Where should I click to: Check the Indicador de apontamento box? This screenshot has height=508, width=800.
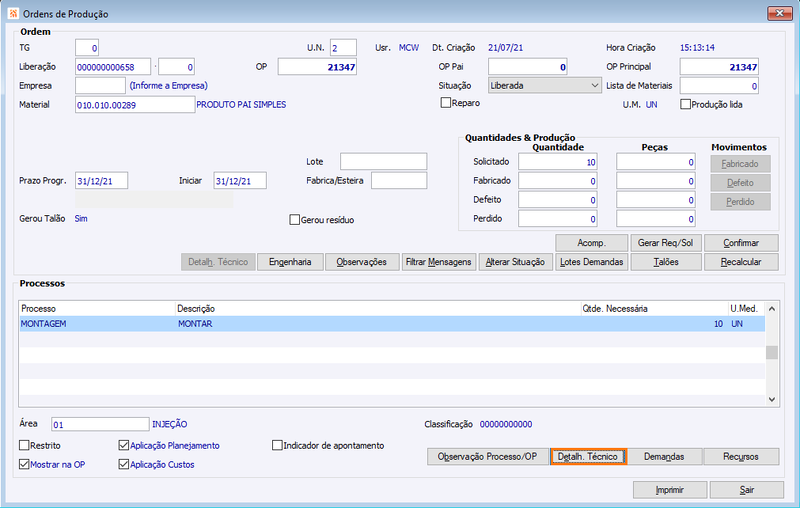[x=277, y=445]
